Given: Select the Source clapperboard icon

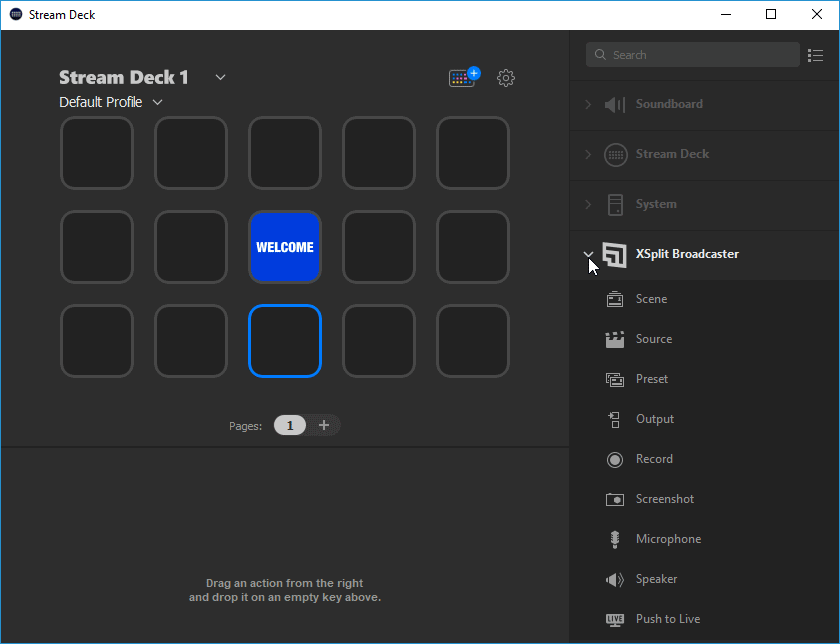Looking at the screenshot, I should click(x=615, y=340).
